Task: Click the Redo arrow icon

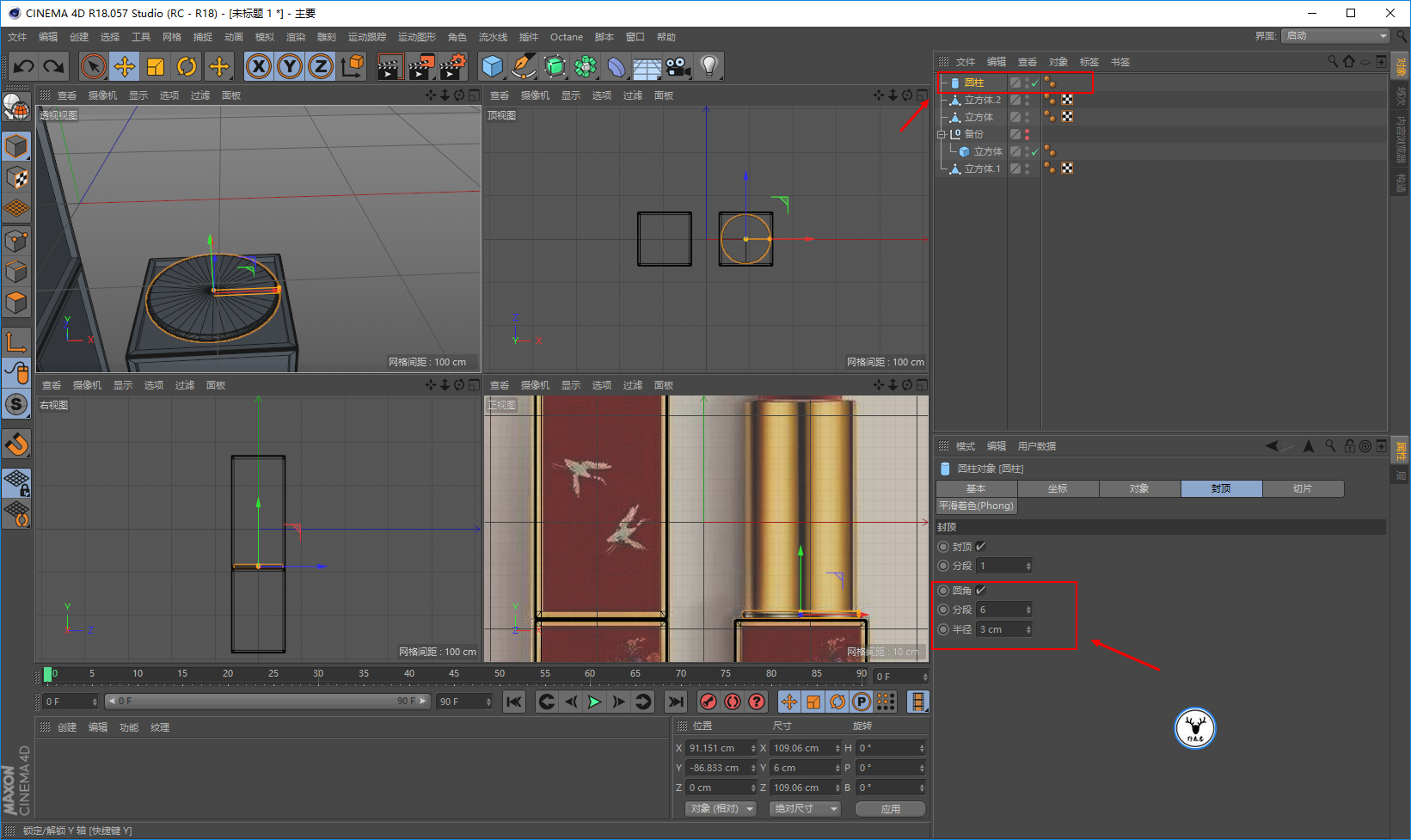Action: 54,66
